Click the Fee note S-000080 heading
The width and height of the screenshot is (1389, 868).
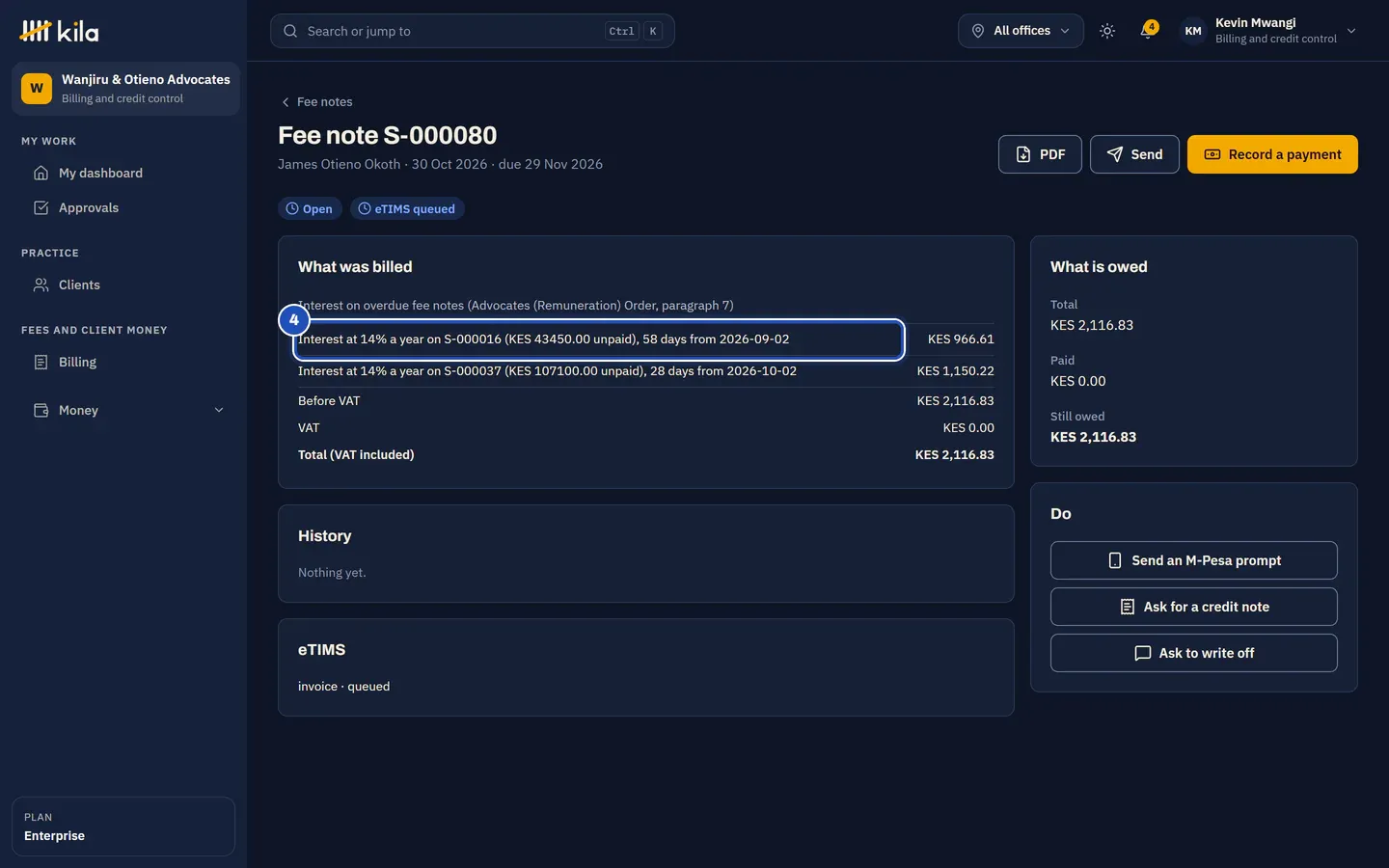coord(388,135)
